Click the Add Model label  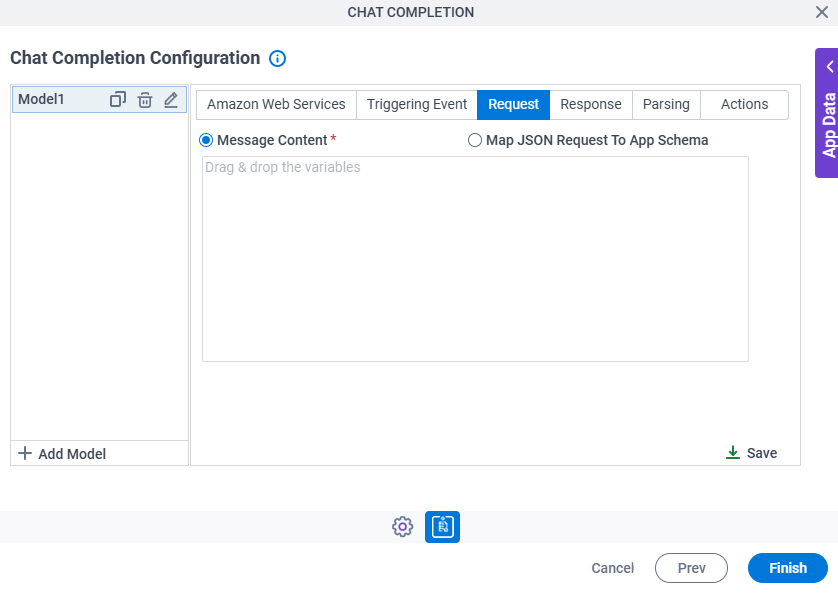tap(72, 454)
